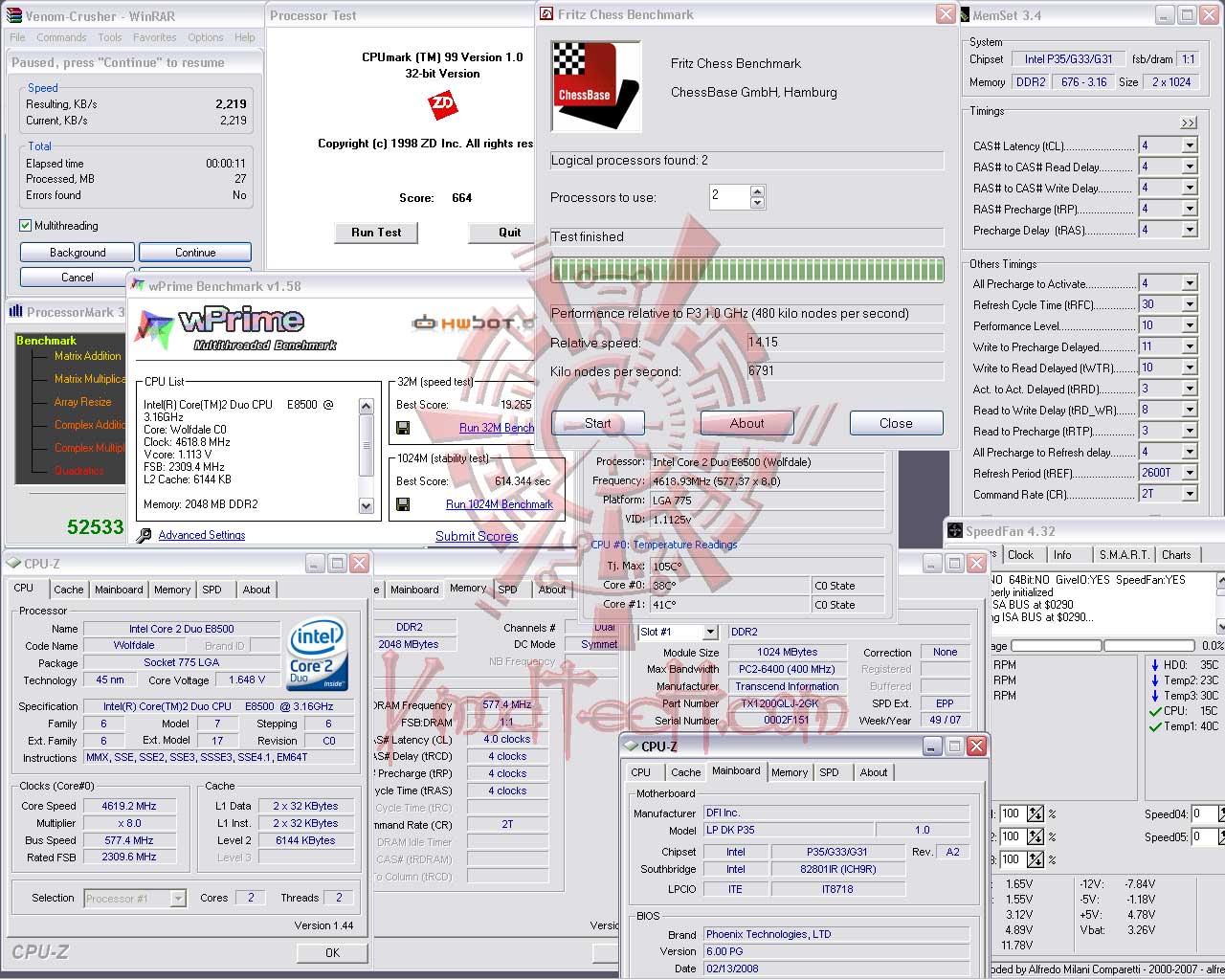Screen dimensions: 1225x980
Task: Select Quadratics in the ProcessorMark benchmark tree
Action: click(79, 471)
